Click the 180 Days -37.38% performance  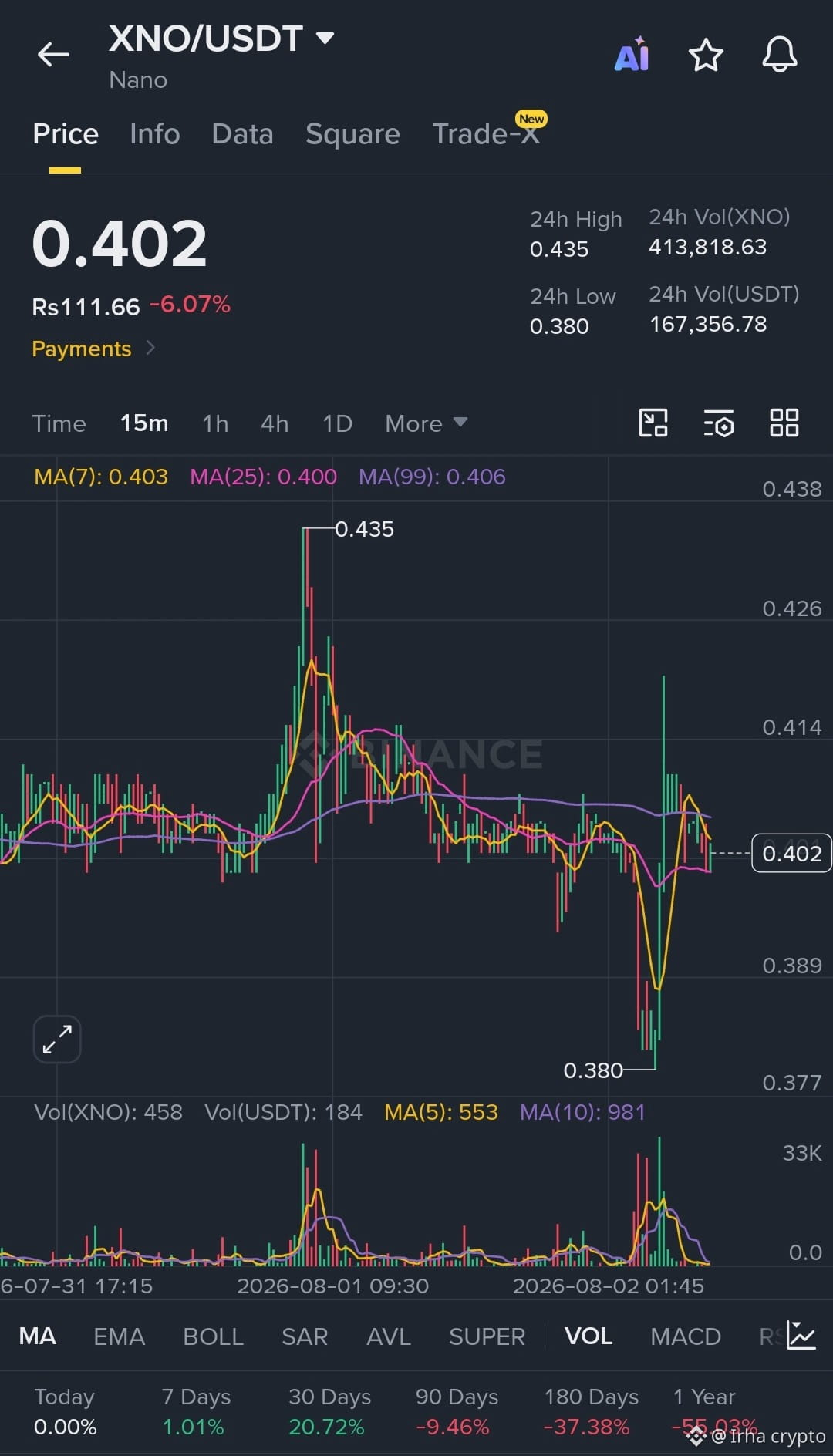pyautogui.click(x=591, y=1412)
